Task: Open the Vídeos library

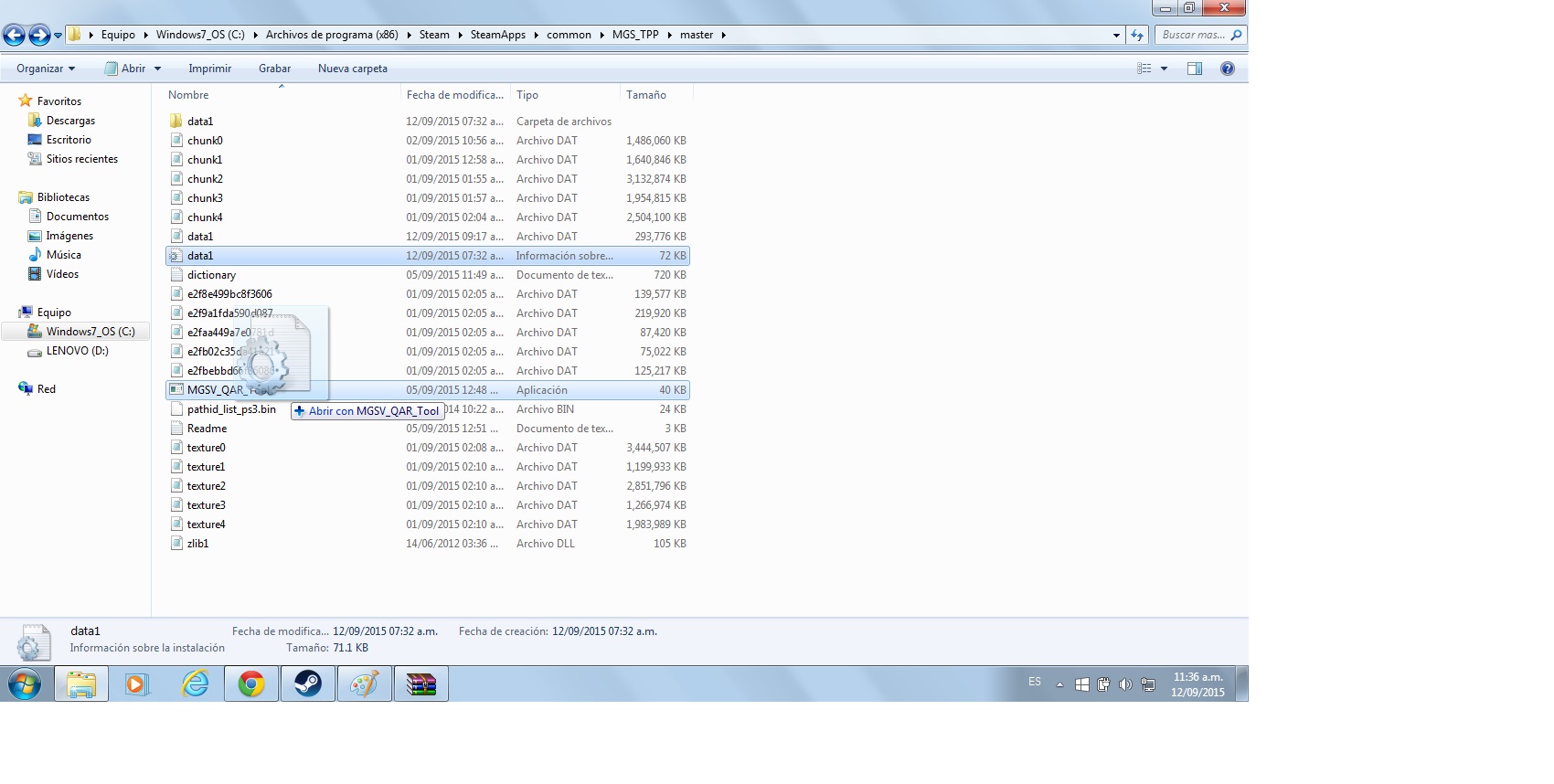Action: [x=62, y=274]
